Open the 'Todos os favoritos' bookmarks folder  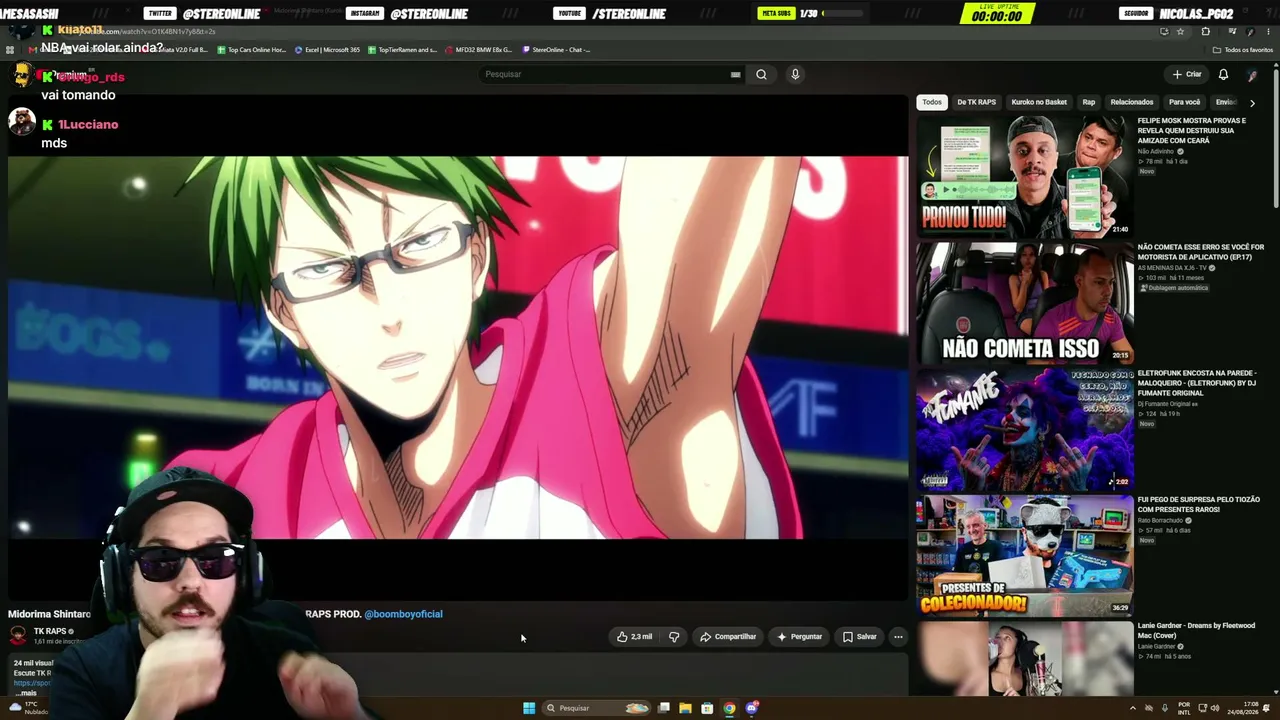(x=1243, y=50)
